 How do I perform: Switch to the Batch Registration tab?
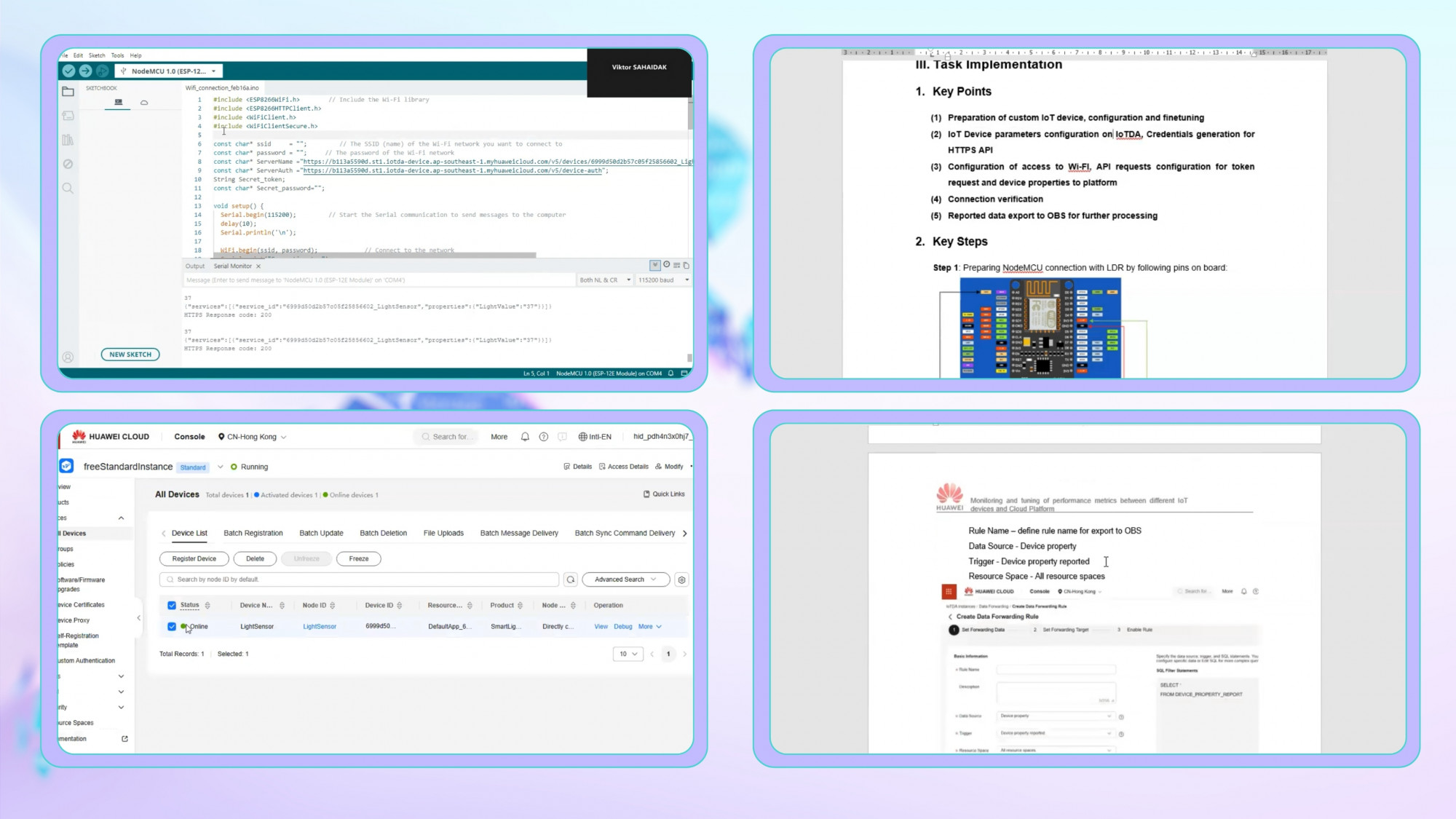coord(253,533)
